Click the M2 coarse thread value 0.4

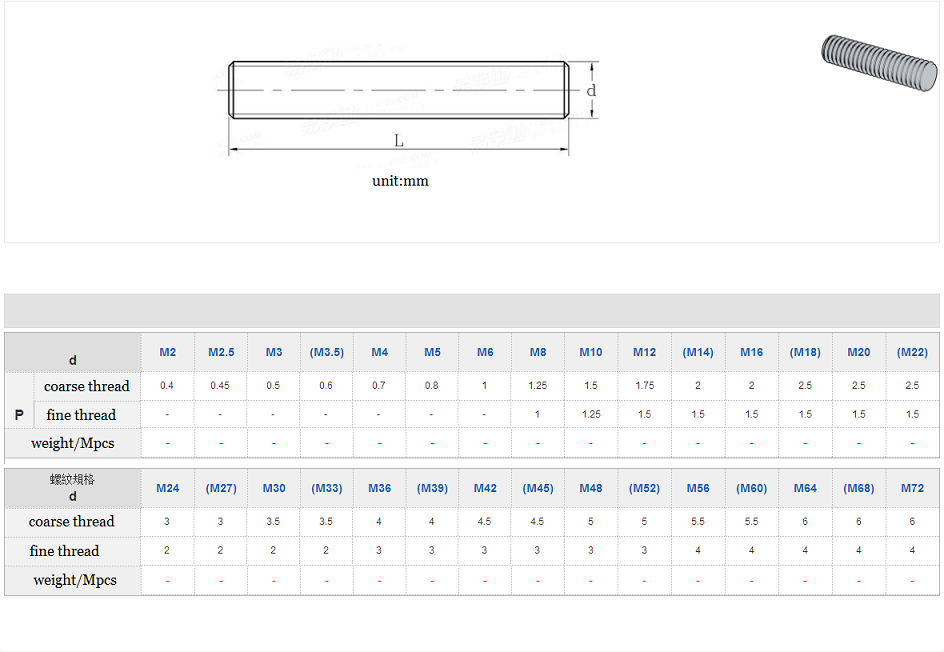tap(167, 385)
